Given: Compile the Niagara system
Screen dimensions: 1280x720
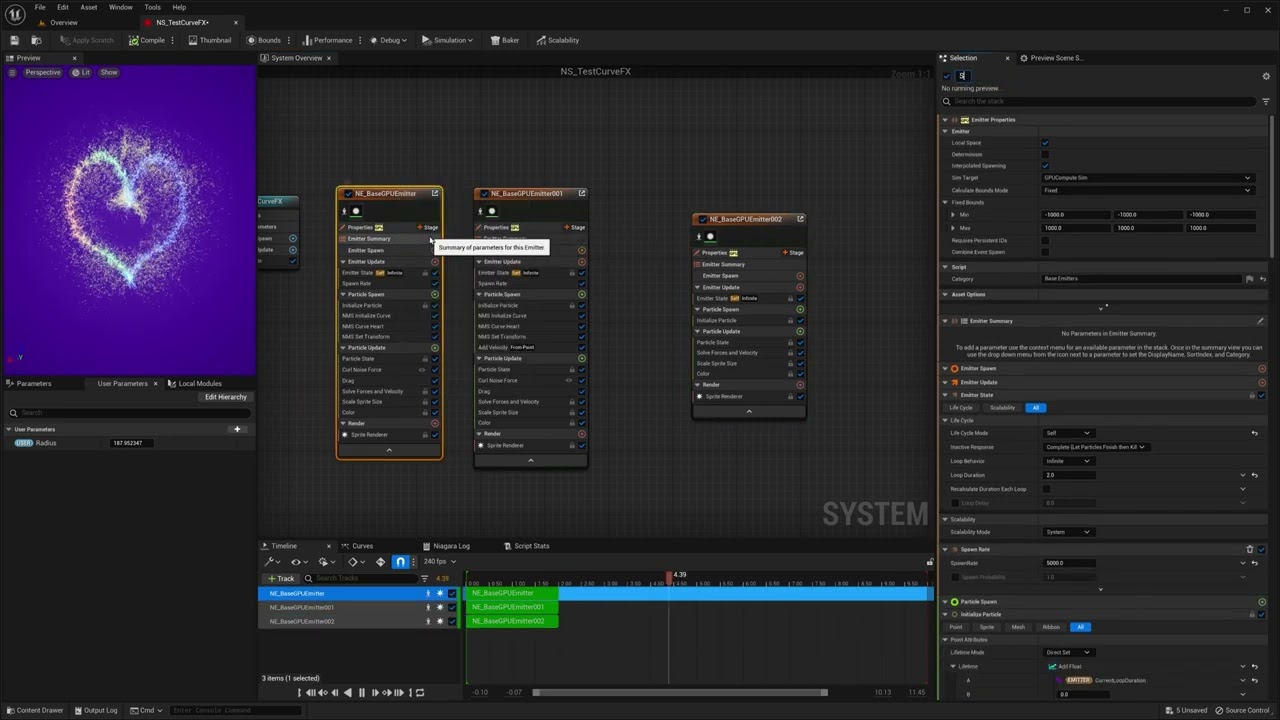Looking at the screenshot, I should coord(146,40).
